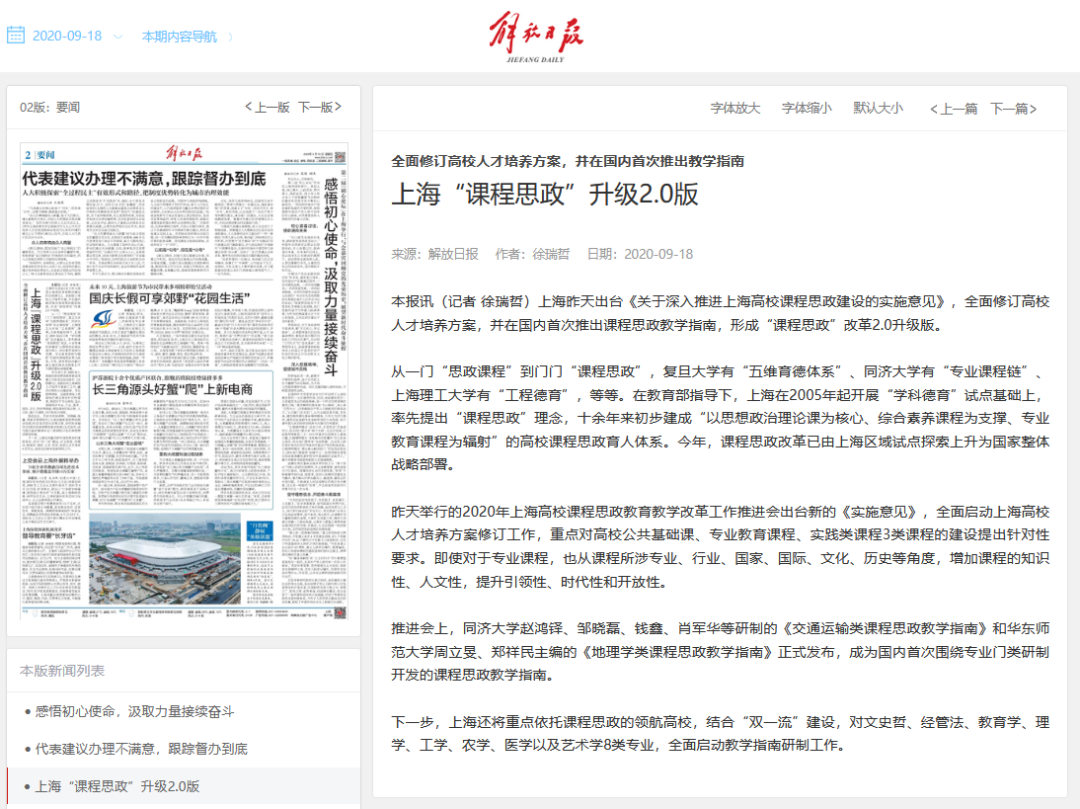Screen dimensions: 1080x809
Task: Click article date 日期：2020-09-18
Action: [640, 254]
